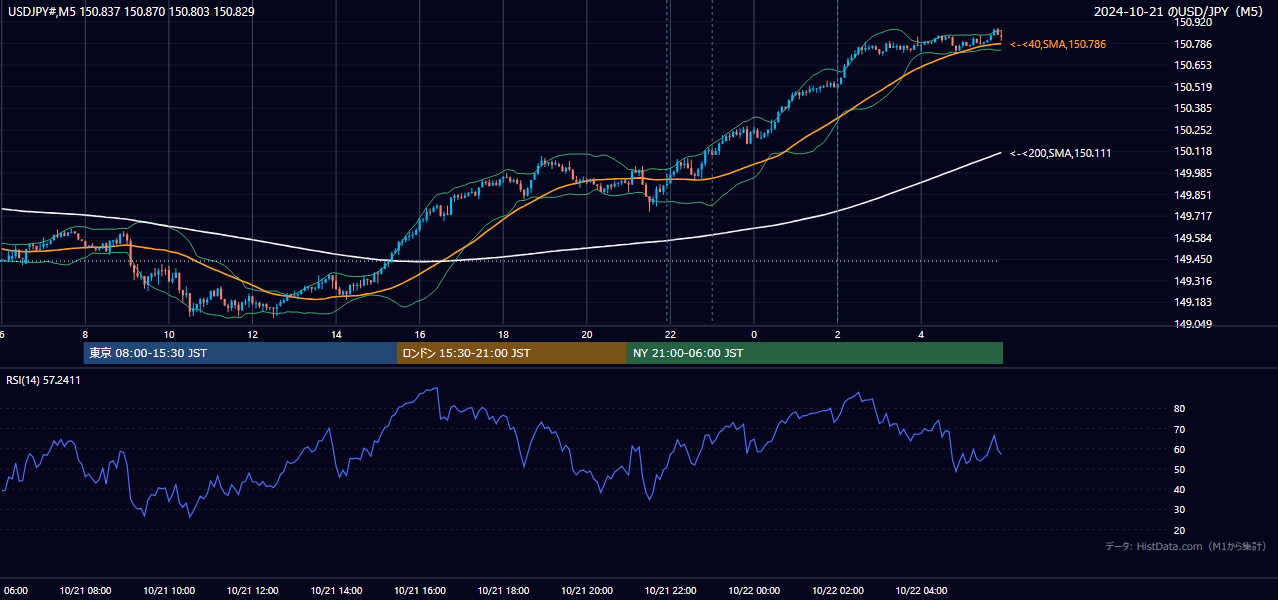This screenshot has width=1278, height=600.
Task: Click the 149.183 price axis label
Action: (x=1194, y=303)
